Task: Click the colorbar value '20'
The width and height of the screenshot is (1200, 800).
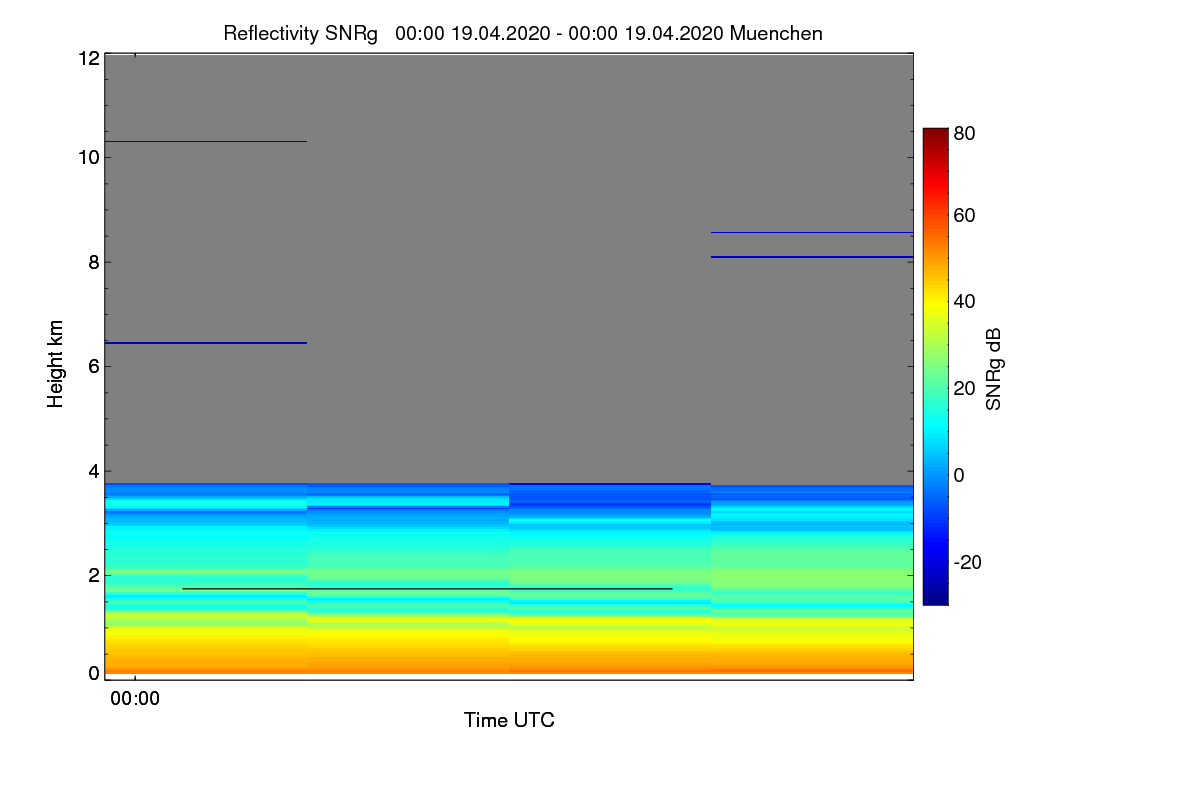Action: pyautogui.click(x=965, y=388)
